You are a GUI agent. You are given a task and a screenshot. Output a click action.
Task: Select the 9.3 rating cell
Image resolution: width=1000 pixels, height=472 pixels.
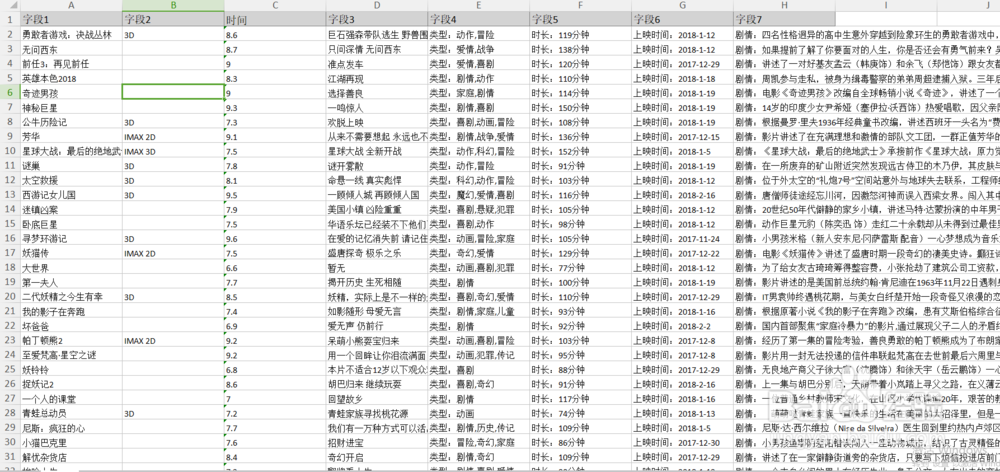[275, 107]
